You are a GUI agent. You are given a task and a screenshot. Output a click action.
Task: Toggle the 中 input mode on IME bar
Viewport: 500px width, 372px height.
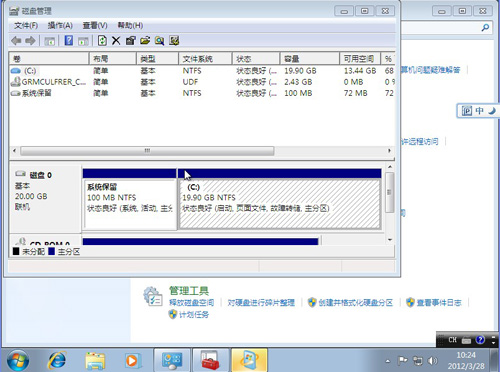(x=479, y=111)
